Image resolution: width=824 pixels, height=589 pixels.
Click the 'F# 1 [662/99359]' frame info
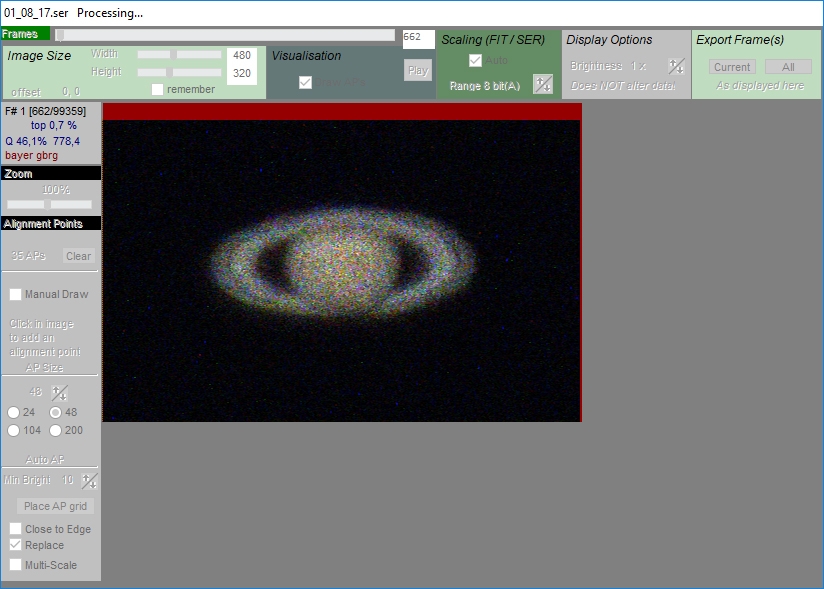pyautogui.click(x=45, y=111)
